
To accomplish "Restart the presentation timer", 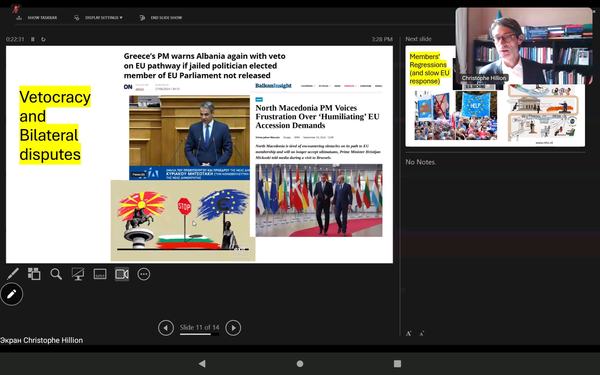I will point(43,39).
